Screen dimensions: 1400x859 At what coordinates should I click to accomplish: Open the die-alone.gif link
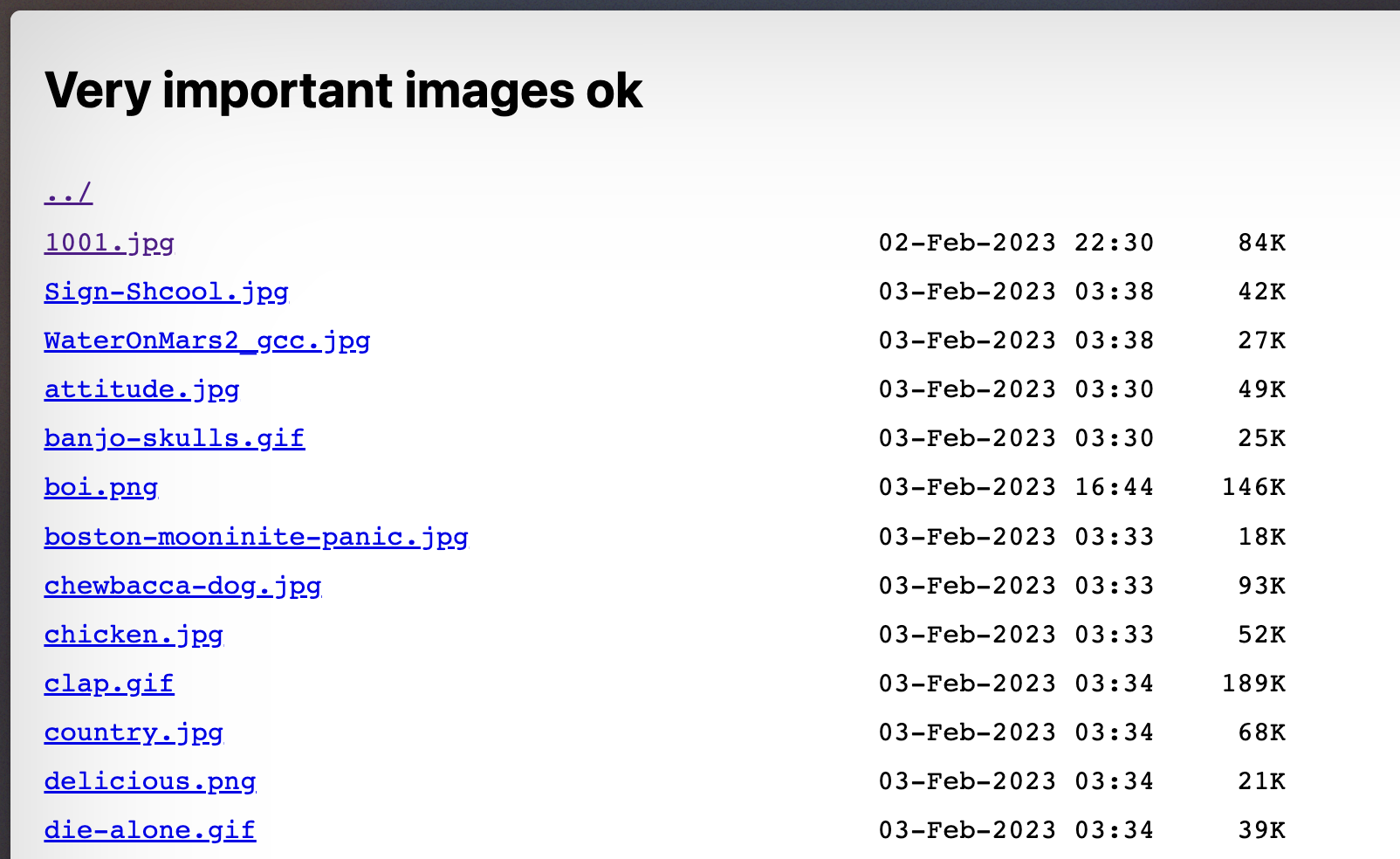149,829
